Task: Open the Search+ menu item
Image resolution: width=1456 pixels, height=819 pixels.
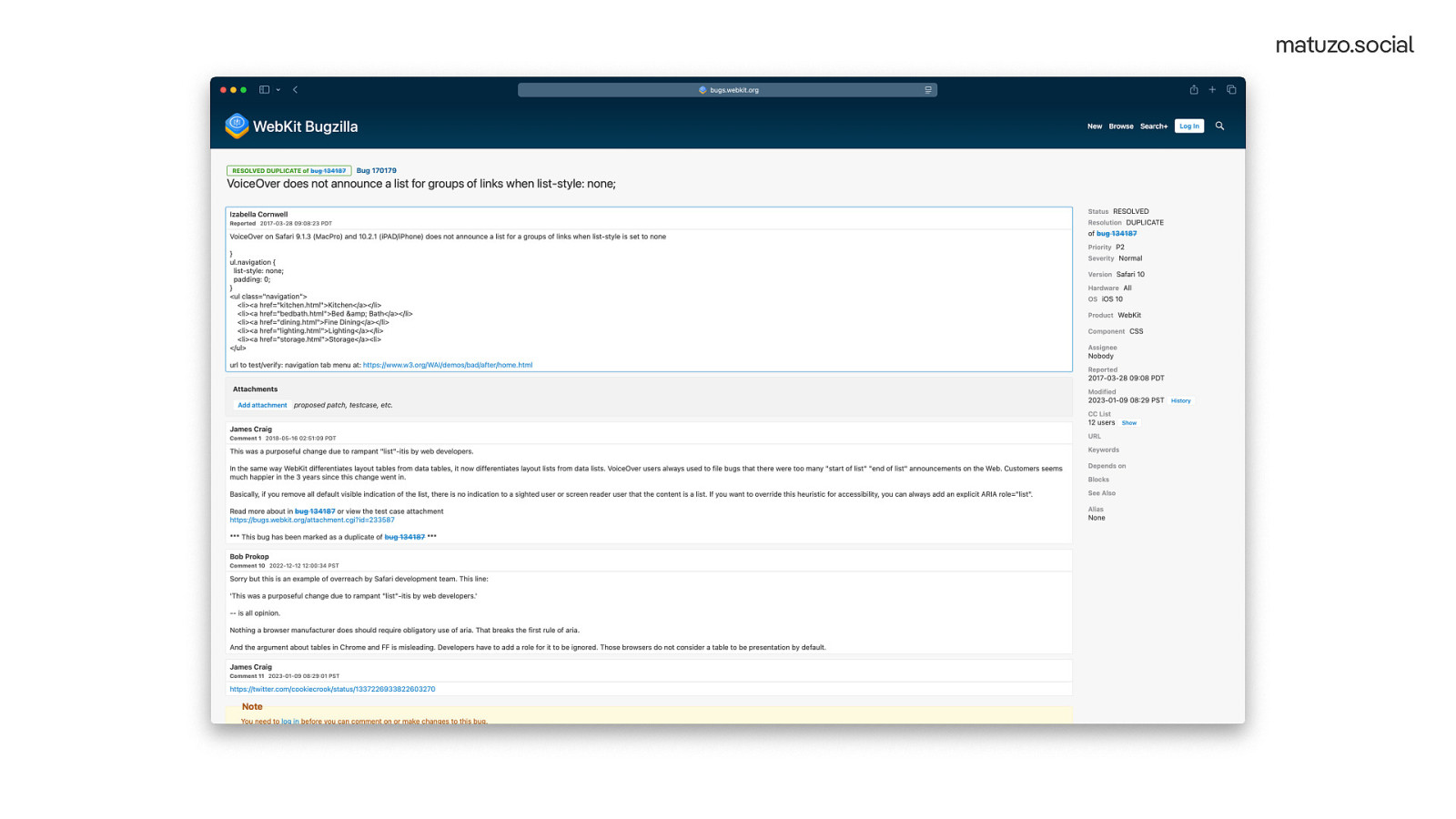Action: (1153, 126)
